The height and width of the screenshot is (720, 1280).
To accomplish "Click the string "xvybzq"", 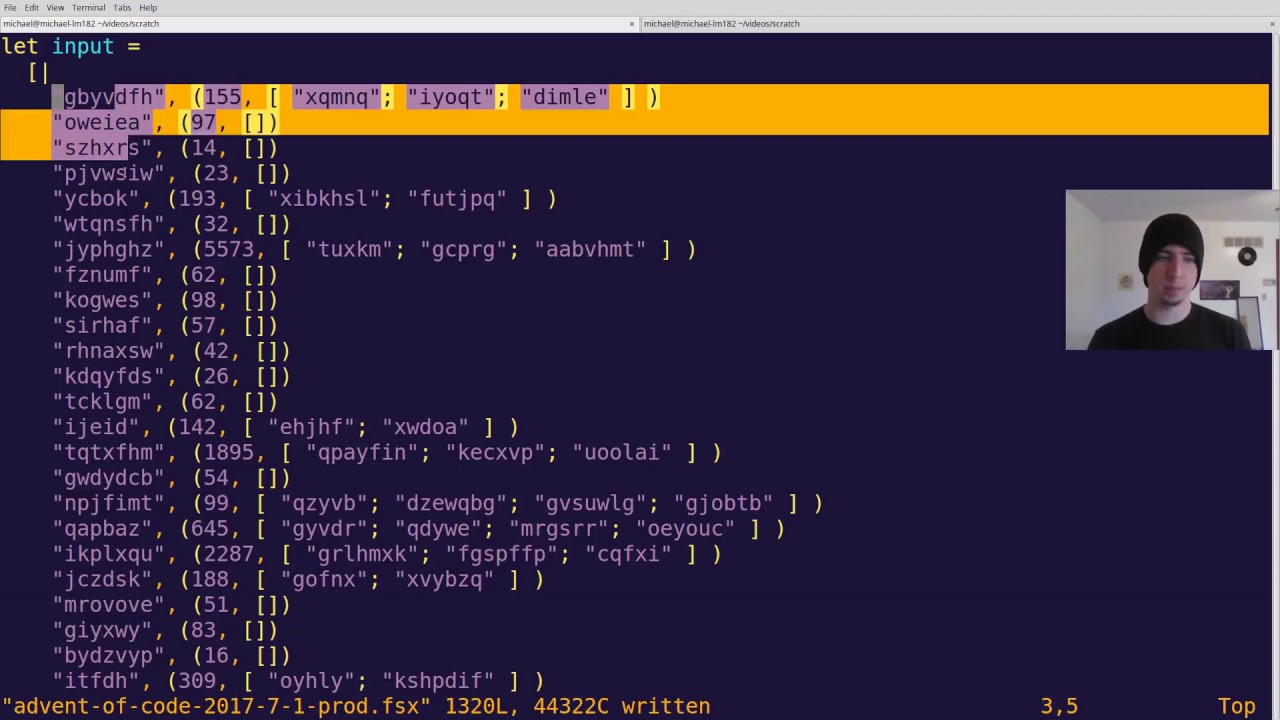I will (x=445, y=579).
